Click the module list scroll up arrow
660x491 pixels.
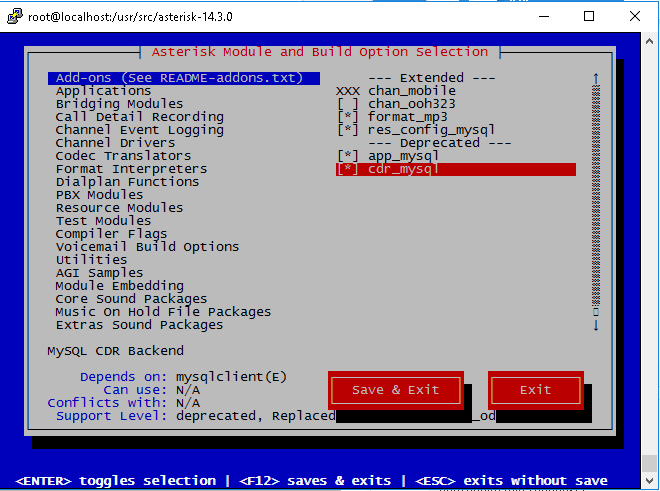(596, 78)
